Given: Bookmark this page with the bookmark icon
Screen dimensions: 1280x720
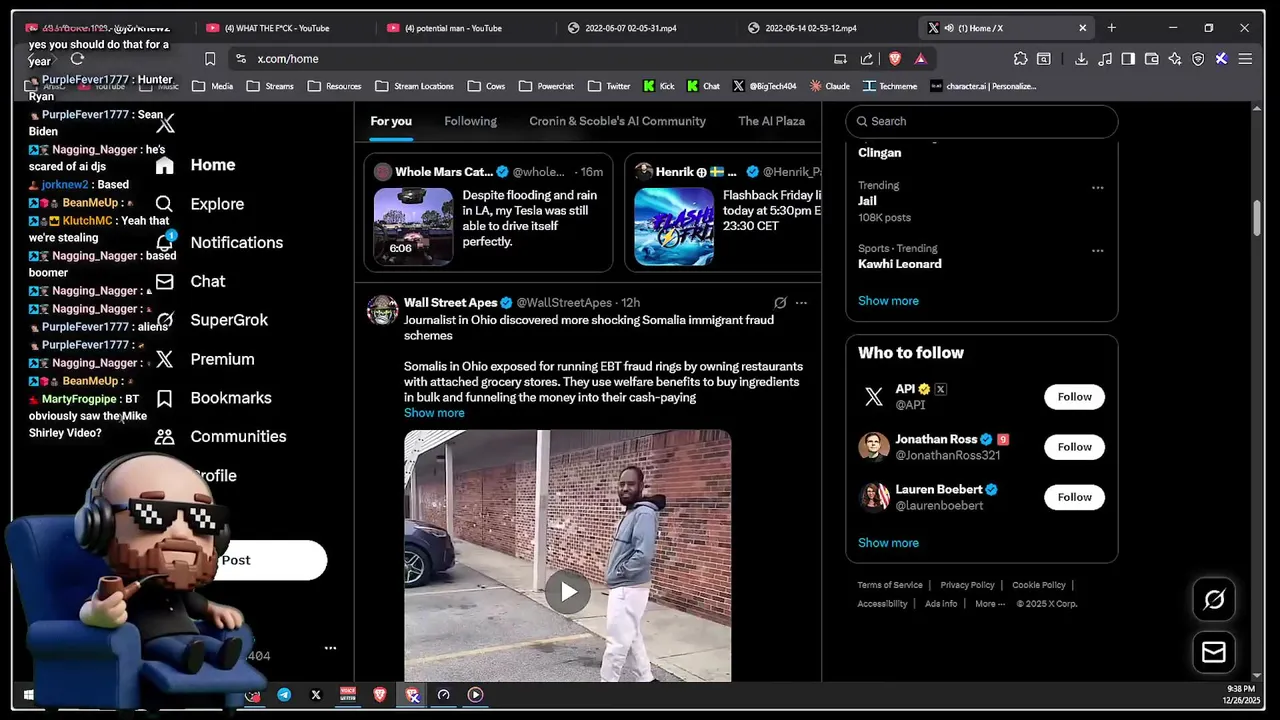Looking at the screenshot, I should 210,59.
